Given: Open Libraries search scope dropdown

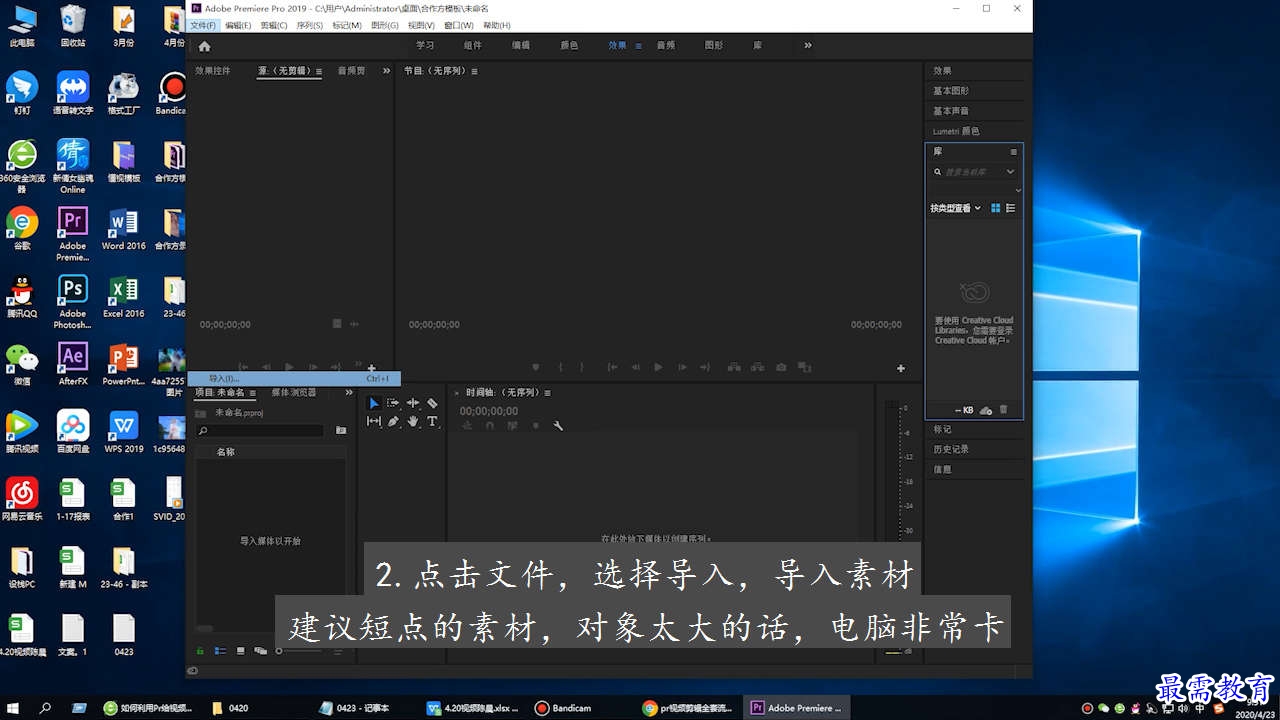Looking at the screenshot, I should pos(1010,172).
